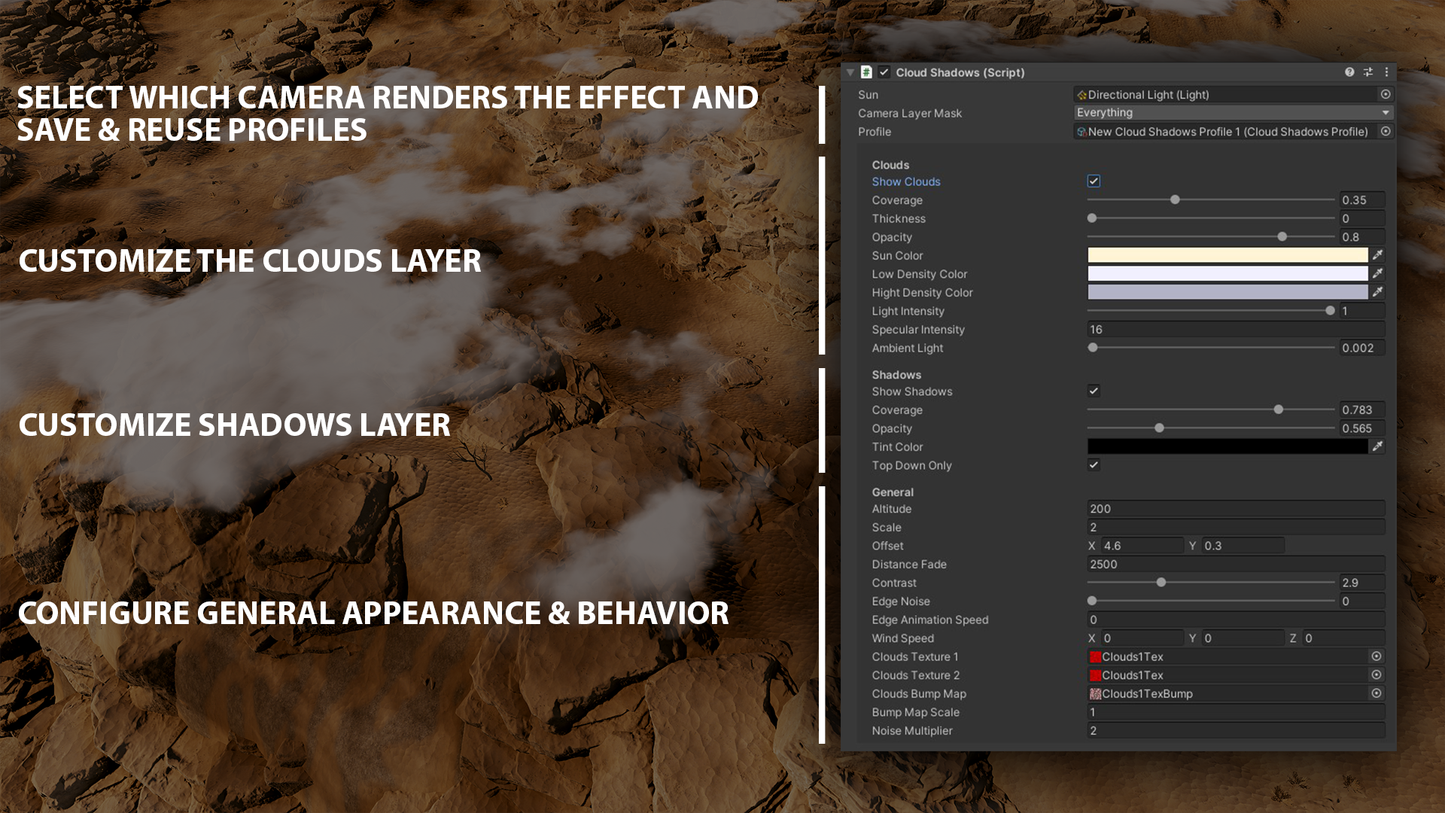The image size is (1445, 813).
Task: Disable the Show Clouds checkbox
Action: [x=1093, y=181]
